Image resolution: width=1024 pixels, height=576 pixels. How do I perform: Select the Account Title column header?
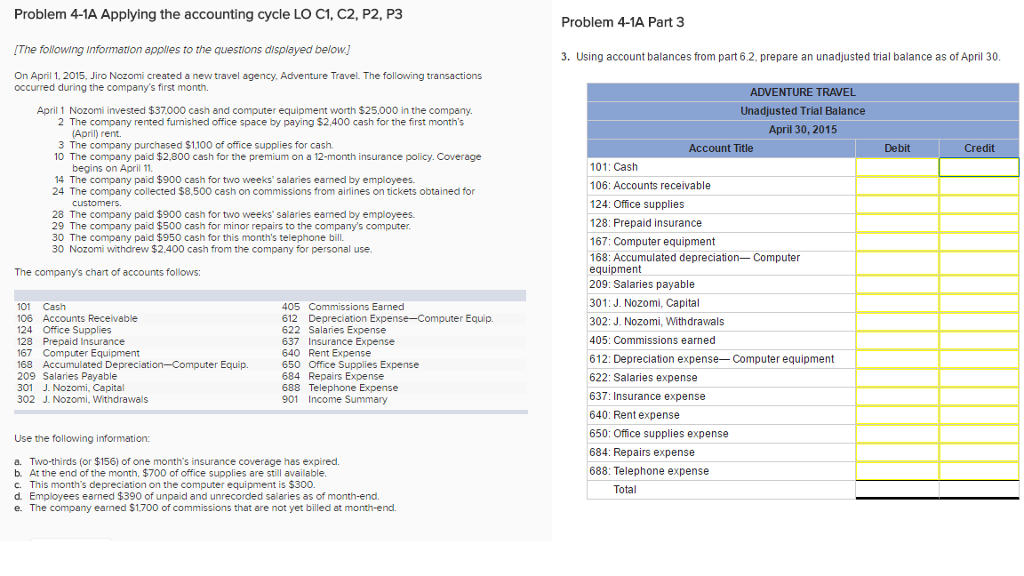pos(721,148)
